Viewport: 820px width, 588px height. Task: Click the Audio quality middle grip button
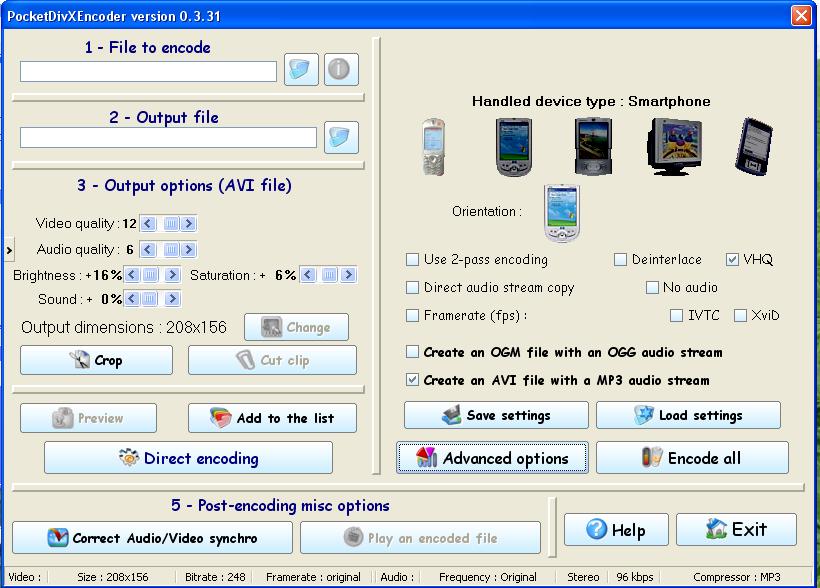tap(170, 250)
